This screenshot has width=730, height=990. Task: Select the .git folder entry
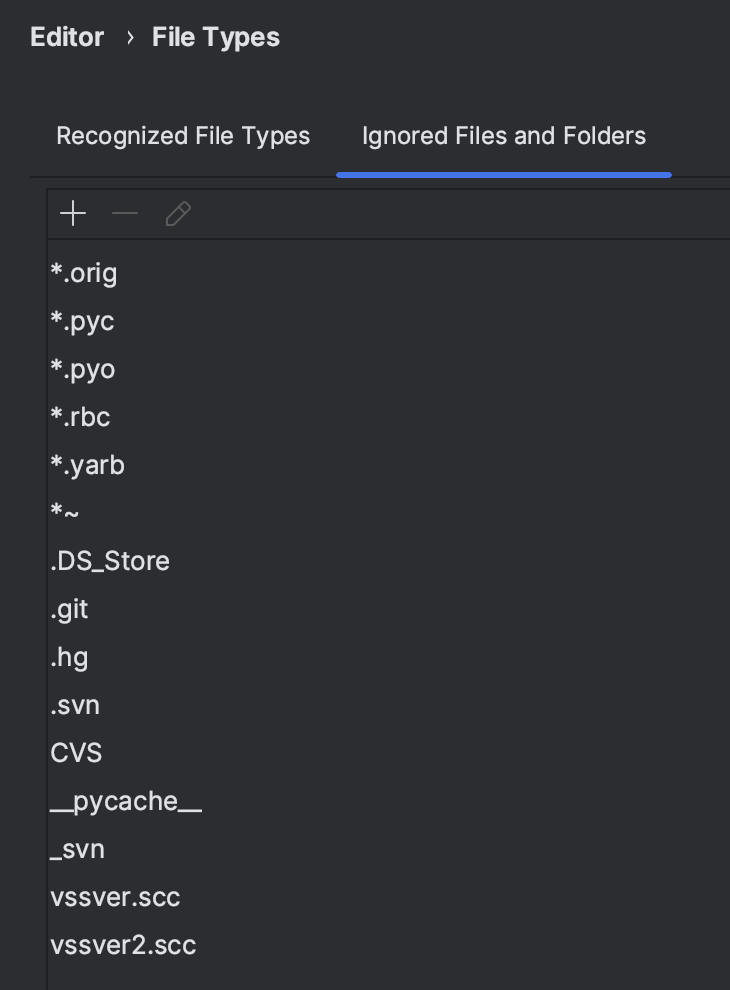point(68,609)
